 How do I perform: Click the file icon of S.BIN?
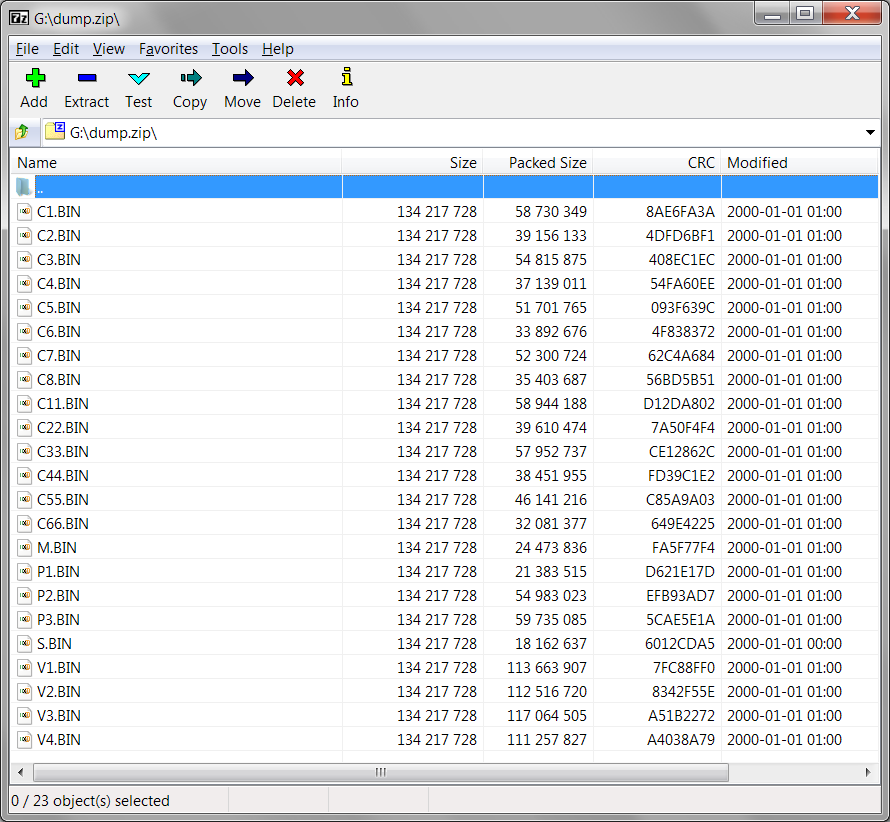[24, 644]
